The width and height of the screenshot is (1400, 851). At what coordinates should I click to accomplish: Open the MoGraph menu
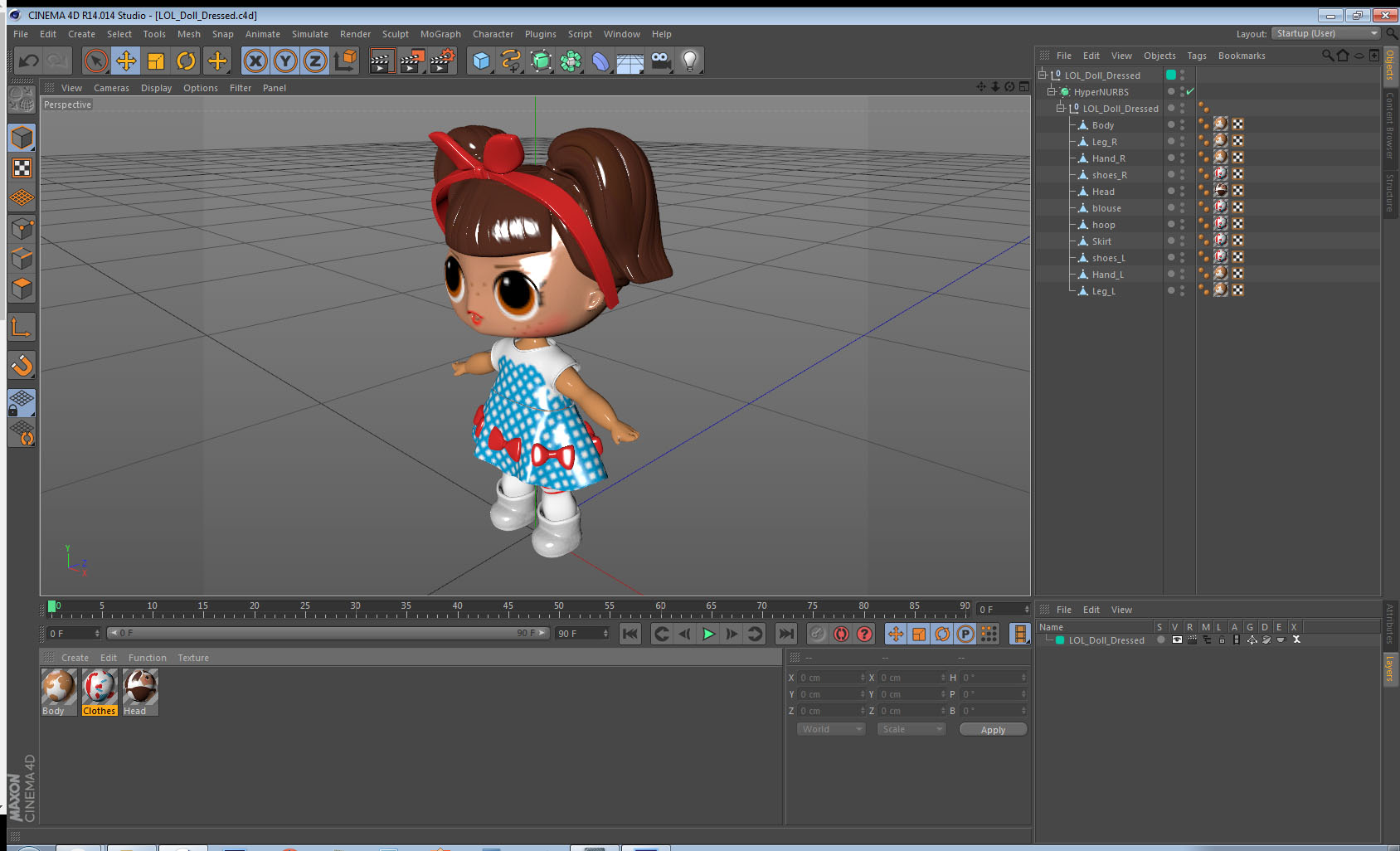coord(440,34)
